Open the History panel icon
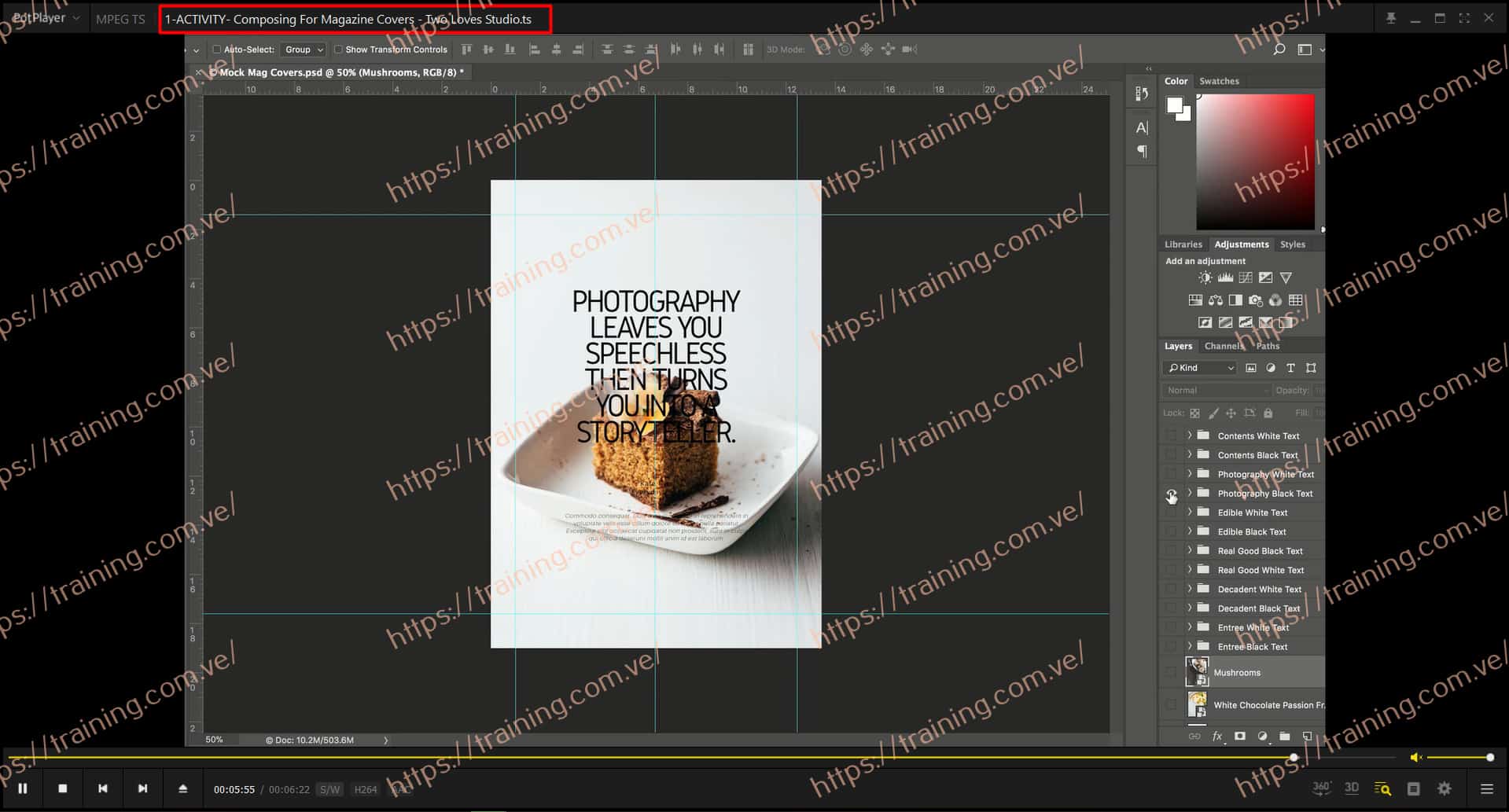The width and height of the screenshot is (1509, 812). pos(1142,94)
